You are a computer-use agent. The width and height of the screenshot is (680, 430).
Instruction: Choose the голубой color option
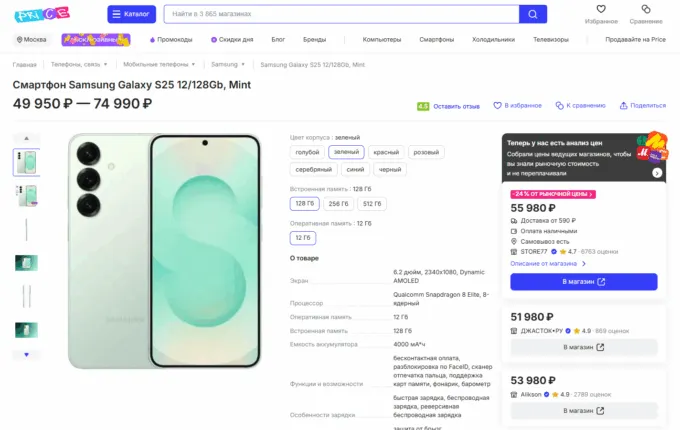point(307,152)
